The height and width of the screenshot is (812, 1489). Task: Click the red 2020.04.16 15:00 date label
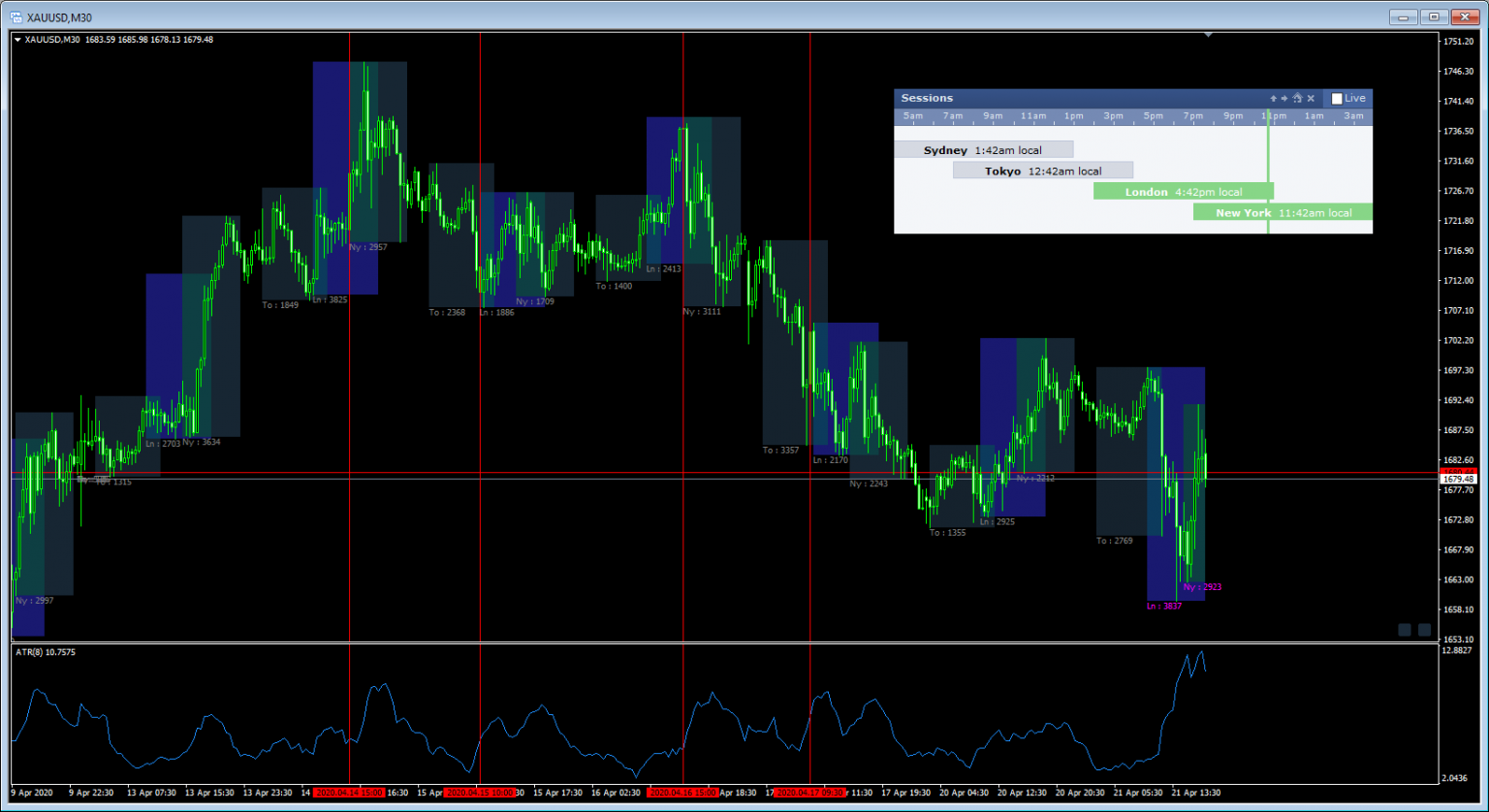(682, 793)
